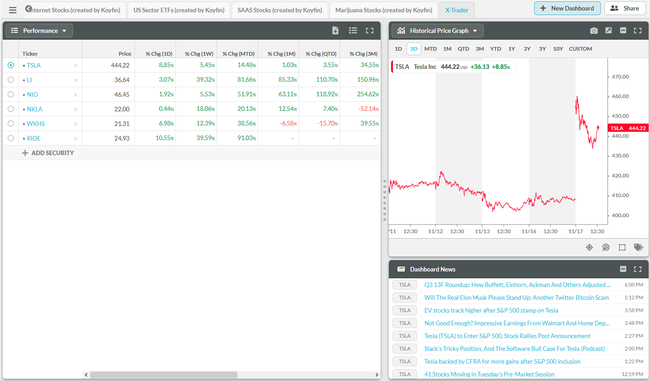Screen dimensions: 650x381
Task: Click the Dashboard News panel icon
Action: click(x=401, y=269)
